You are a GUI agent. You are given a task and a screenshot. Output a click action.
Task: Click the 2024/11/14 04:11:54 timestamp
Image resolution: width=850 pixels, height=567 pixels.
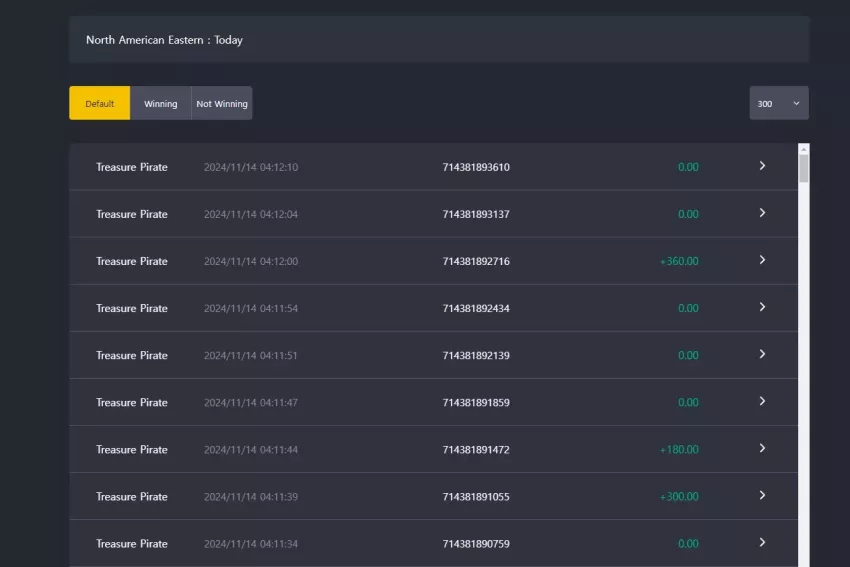point(251,308)
